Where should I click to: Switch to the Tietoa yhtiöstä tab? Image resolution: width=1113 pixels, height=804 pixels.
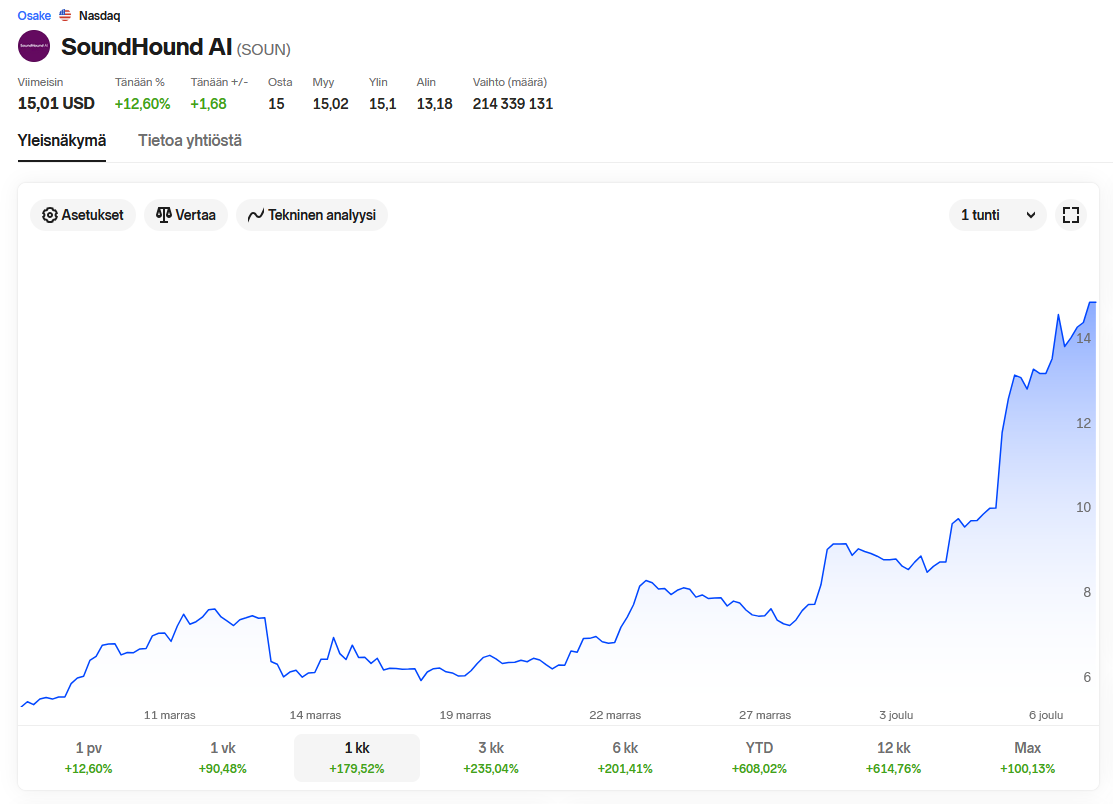190,140
